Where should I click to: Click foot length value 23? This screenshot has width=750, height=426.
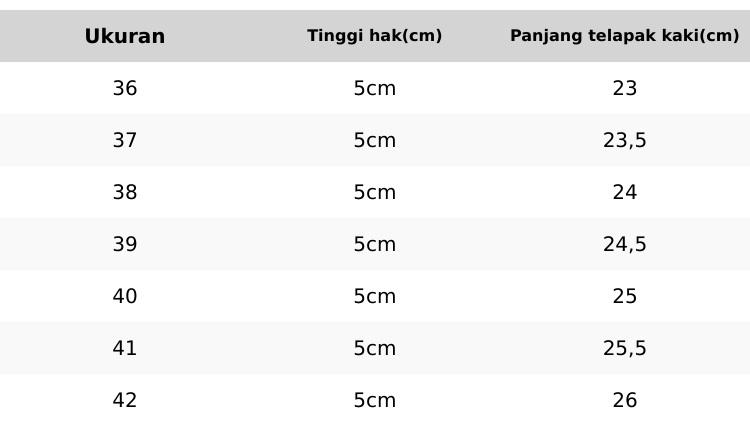(x=625, y=89)
